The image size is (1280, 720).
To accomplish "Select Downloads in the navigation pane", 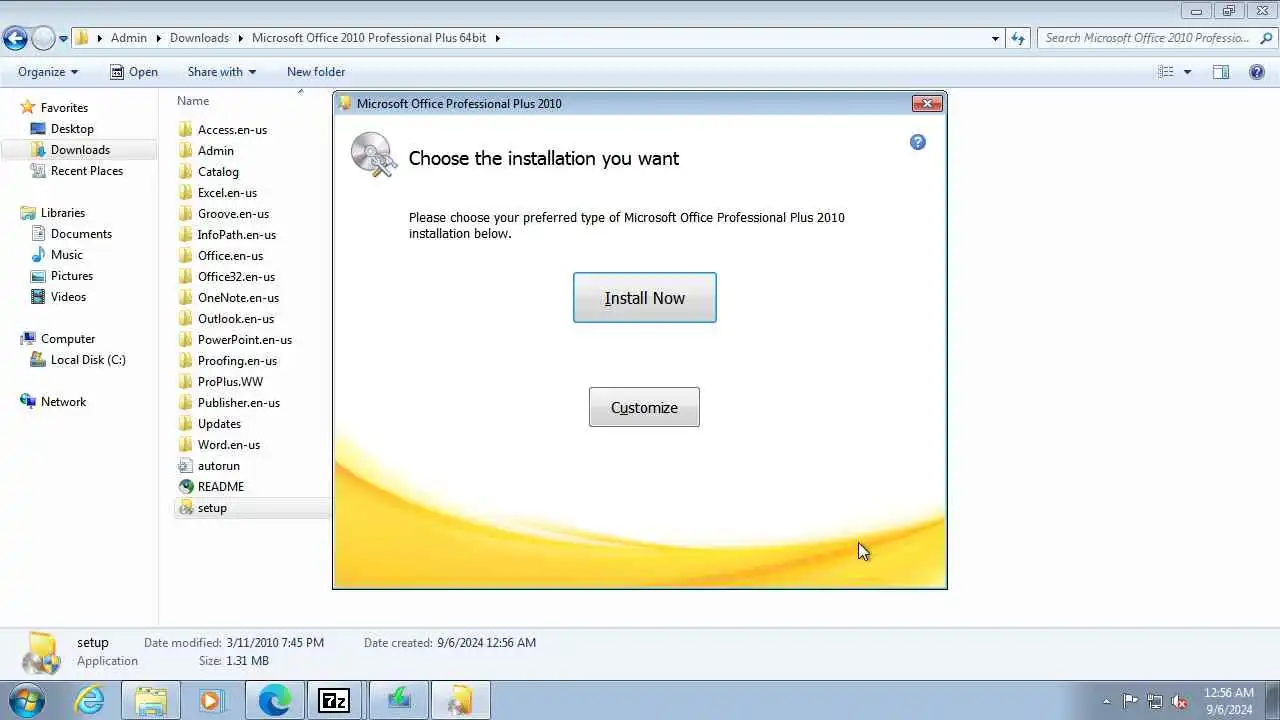I will pyautogui.click(x=80, y=150).
